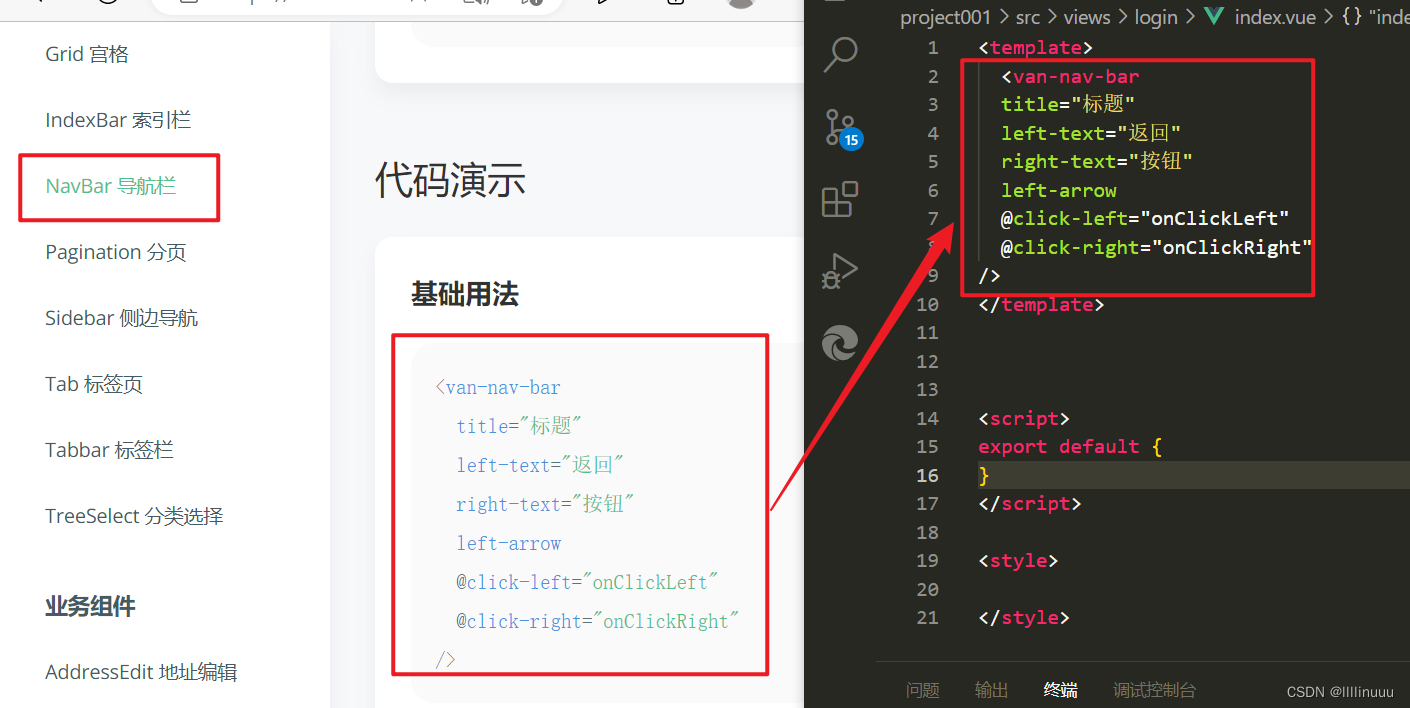The image size is (1410, 708).
Task: Click the Vue file icon in breadcrumb
Action: click(1214, 17)
